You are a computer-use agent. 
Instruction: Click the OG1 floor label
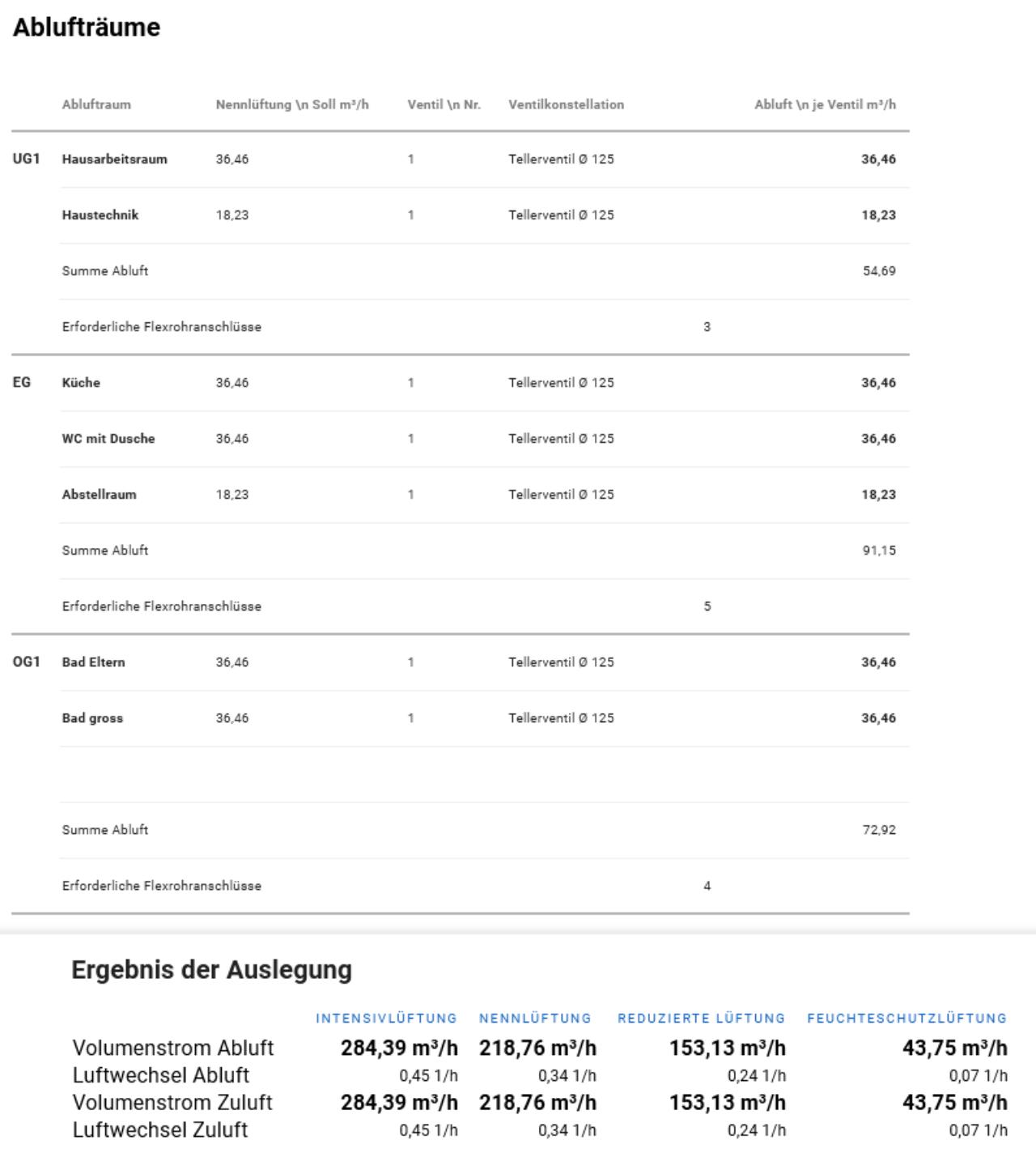pos(26,662)
